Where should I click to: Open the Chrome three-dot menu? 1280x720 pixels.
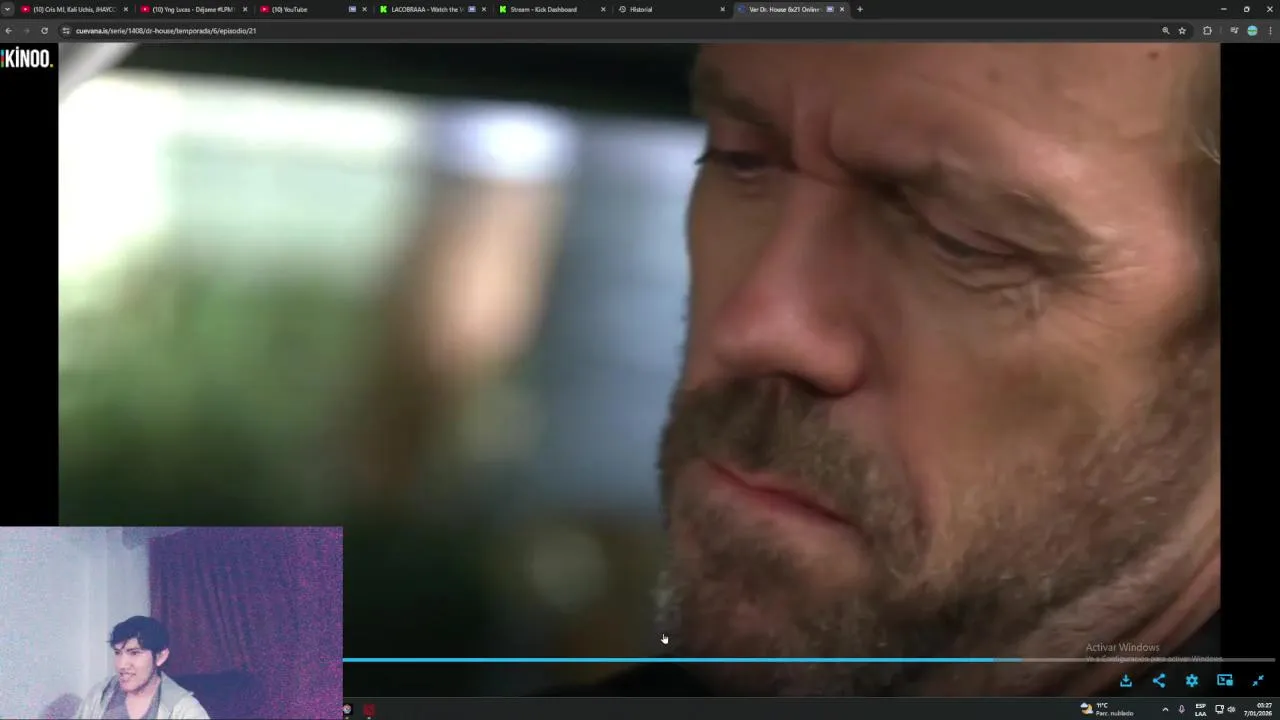tap(1270, 31)
